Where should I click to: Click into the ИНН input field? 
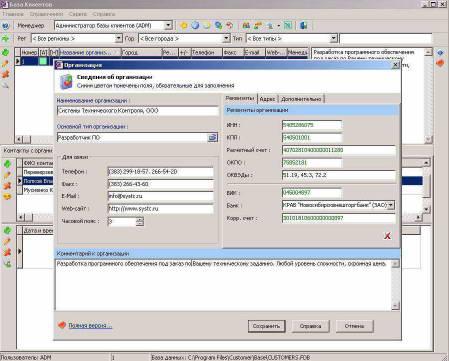point(312,125)
